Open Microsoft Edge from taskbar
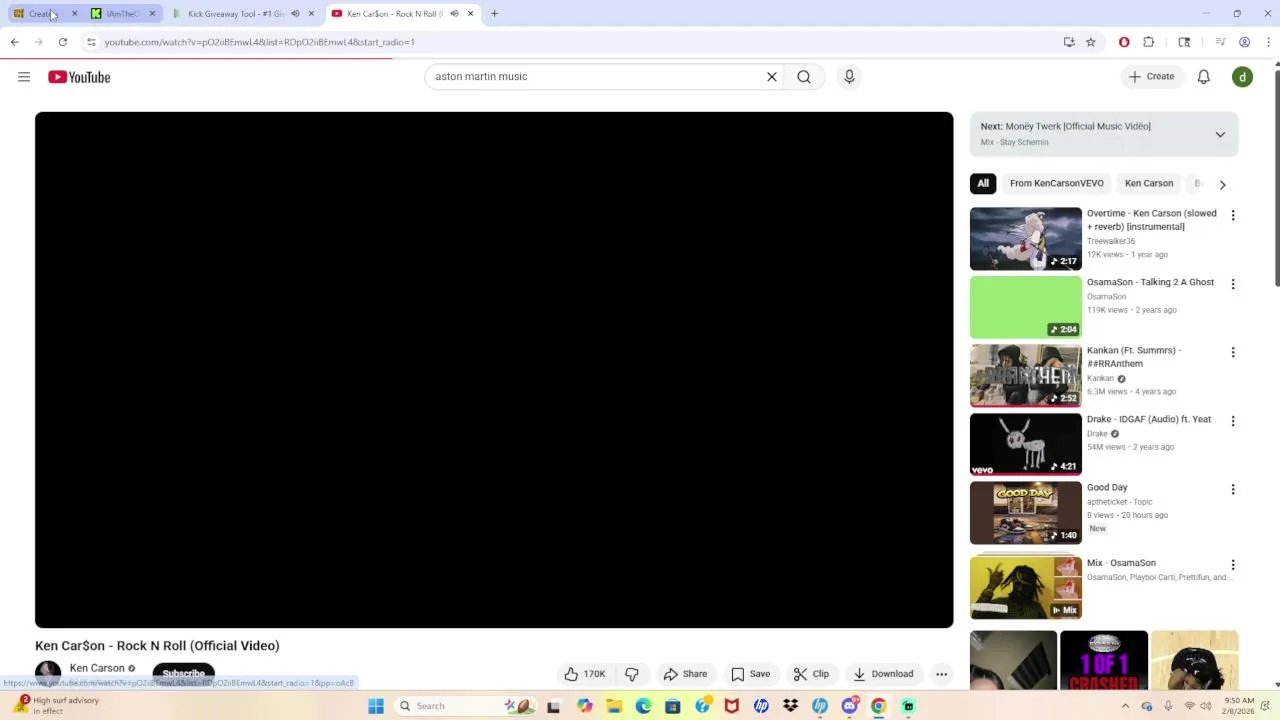Viewport: 1280px width, 720px height. pyautogui.click(x=643, y=706)
